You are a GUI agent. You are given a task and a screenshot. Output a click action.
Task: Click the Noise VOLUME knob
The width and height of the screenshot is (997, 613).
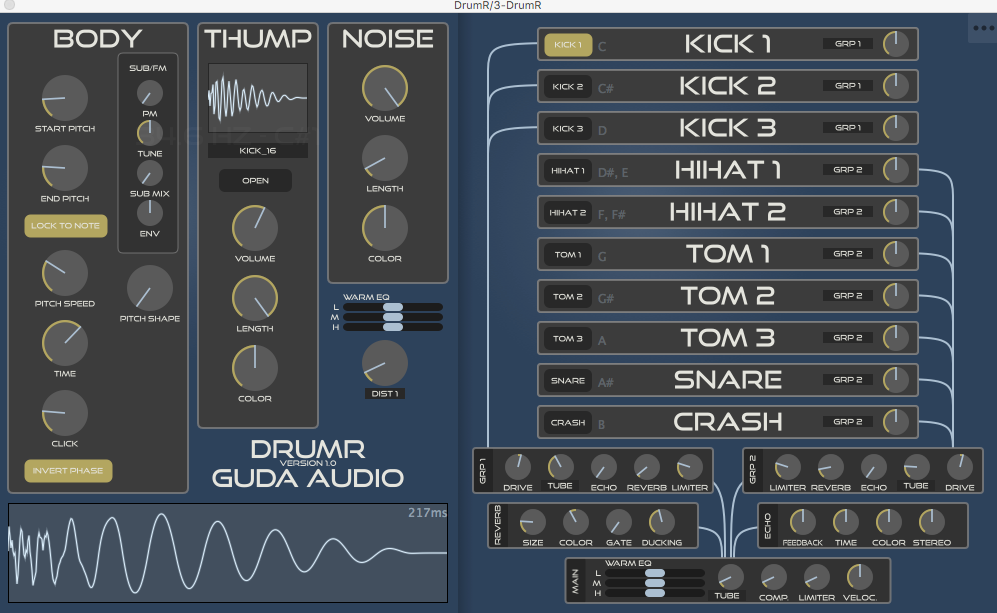pyautogui.click(x=385, y=88)
